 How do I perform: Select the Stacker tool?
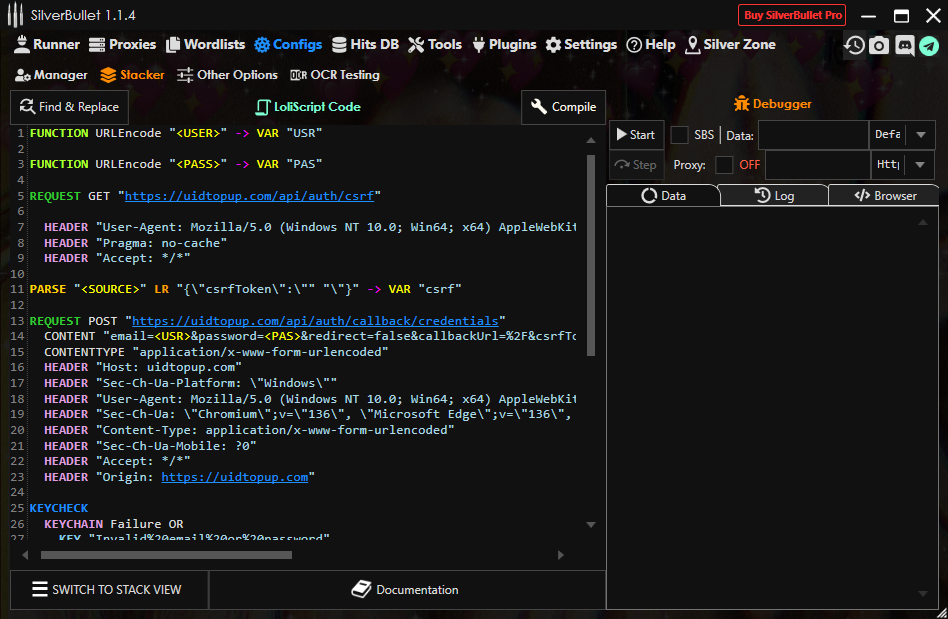131,74
